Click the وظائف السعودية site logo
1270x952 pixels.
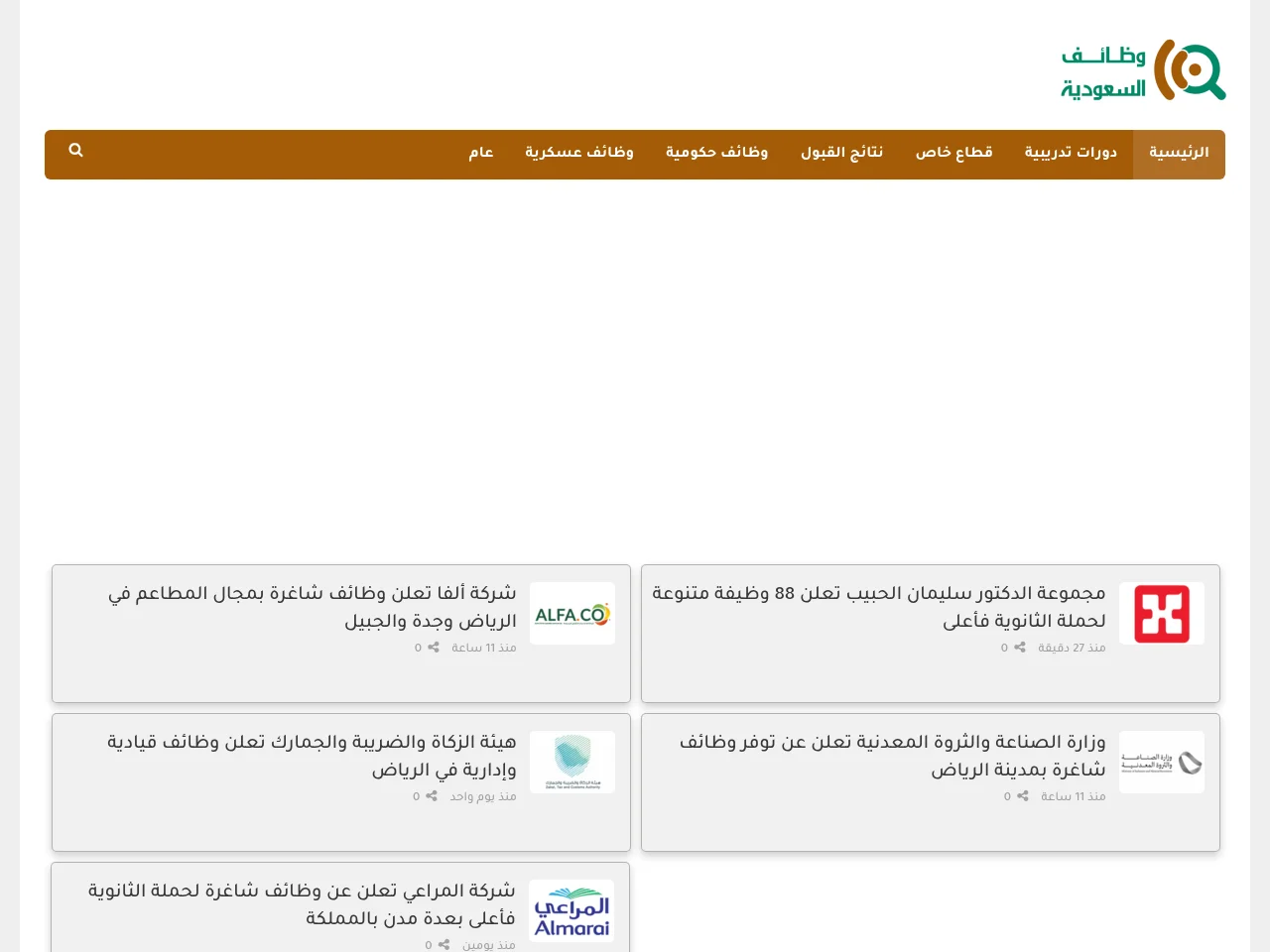coord(1143,69)
